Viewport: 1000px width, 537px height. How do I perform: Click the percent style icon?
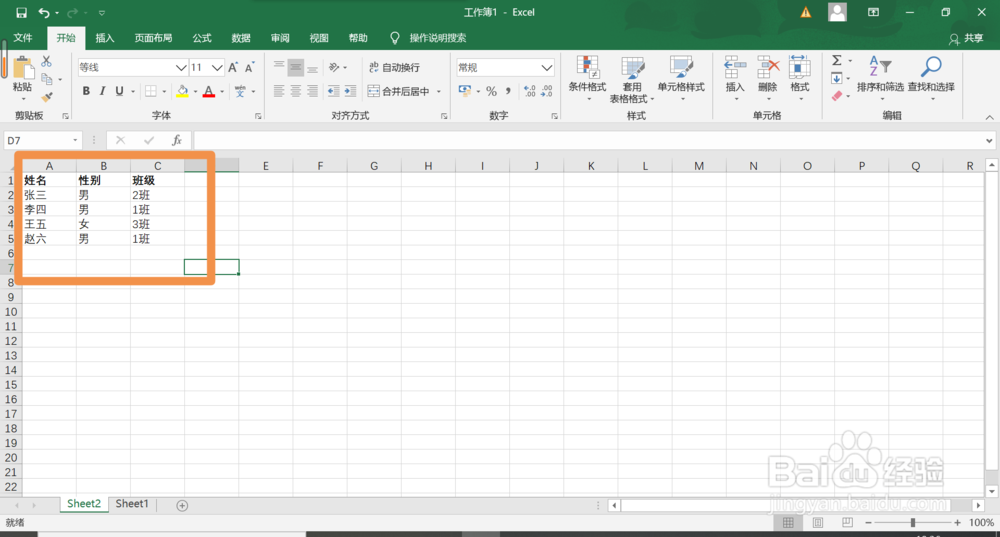tap(491, 91)
